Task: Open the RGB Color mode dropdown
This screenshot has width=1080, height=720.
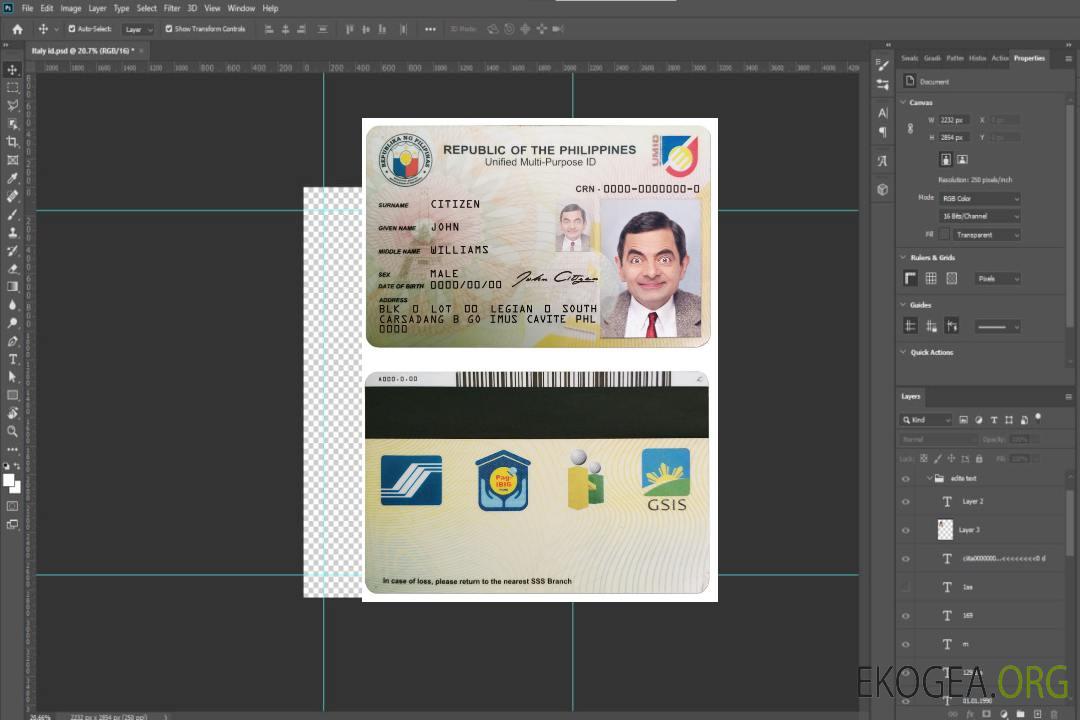Action: tap(980, 198)
